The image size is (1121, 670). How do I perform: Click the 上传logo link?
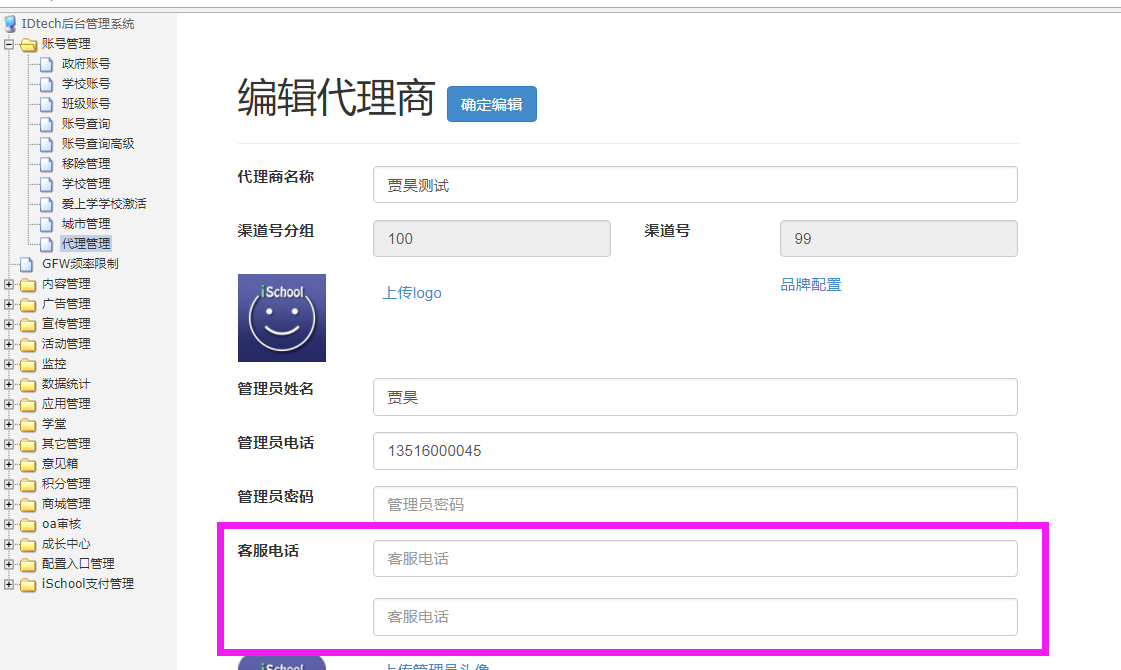pyautogui.click(x=412, y=293)
